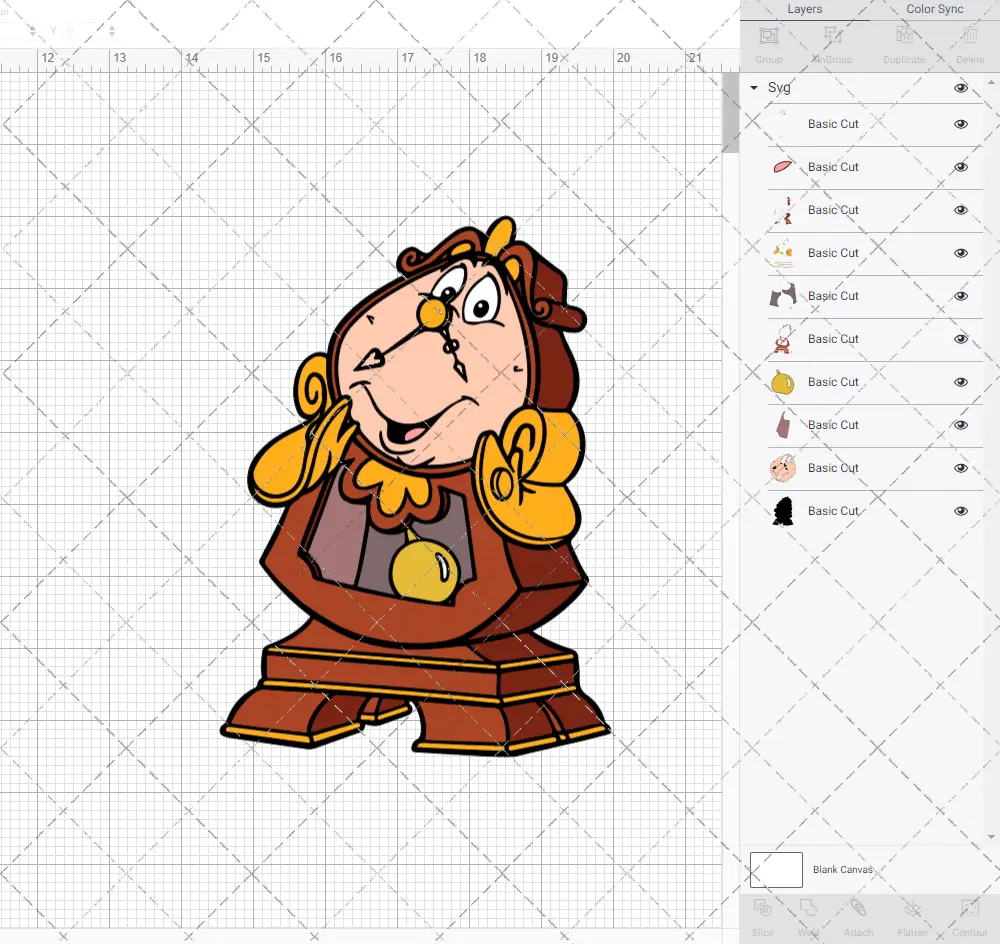1000x944 pixels.
Task: Select the Contour tool
Action: 969,908
